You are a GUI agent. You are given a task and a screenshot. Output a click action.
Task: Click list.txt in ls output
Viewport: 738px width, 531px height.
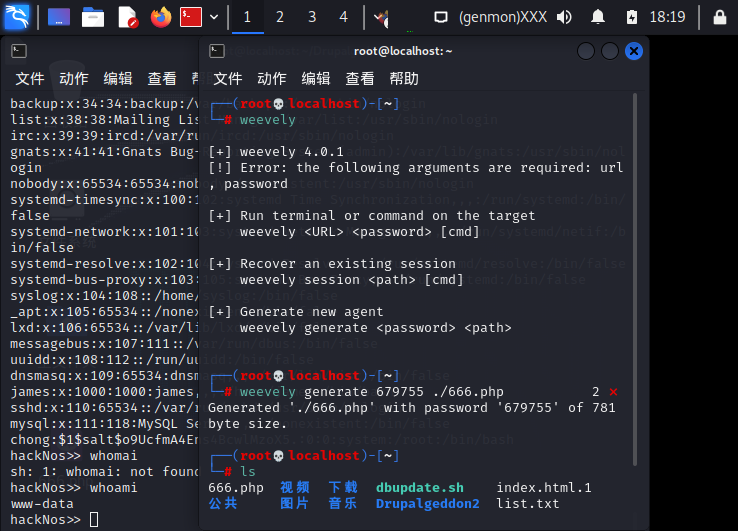(x=528, y=504)
